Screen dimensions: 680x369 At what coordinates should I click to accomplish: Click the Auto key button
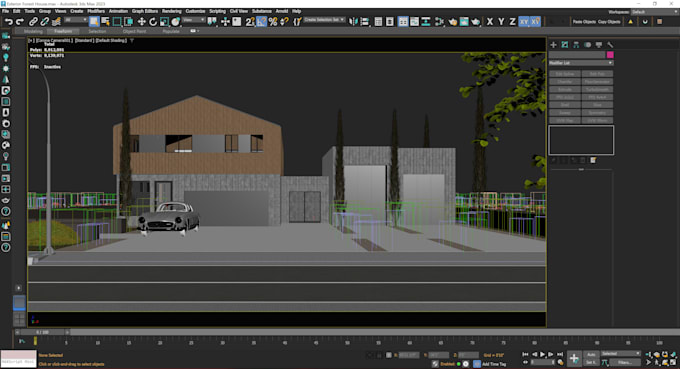pyautogui.click(x=591, y=355)
